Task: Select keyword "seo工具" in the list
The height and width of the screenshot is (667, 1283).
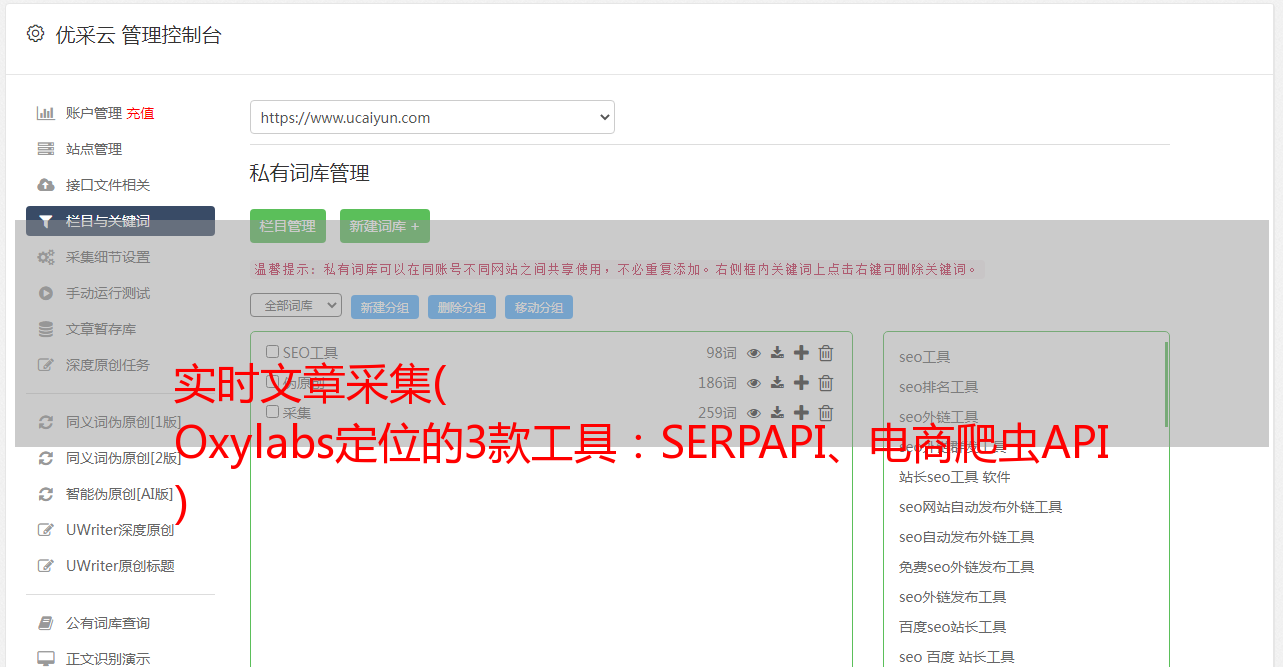Action: click(x=925, y=357)
